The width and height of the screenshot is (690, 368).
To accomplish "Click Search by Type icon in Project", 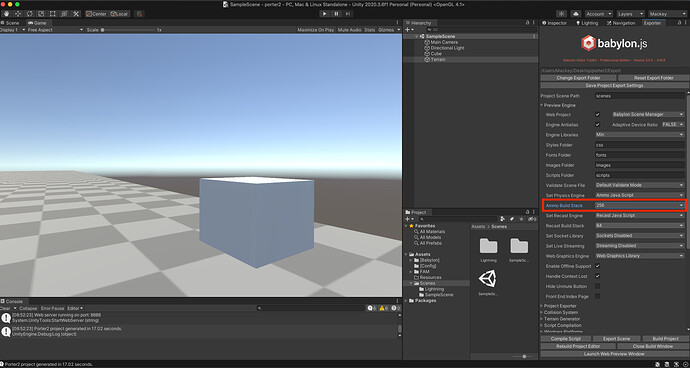I will point(503,219).
